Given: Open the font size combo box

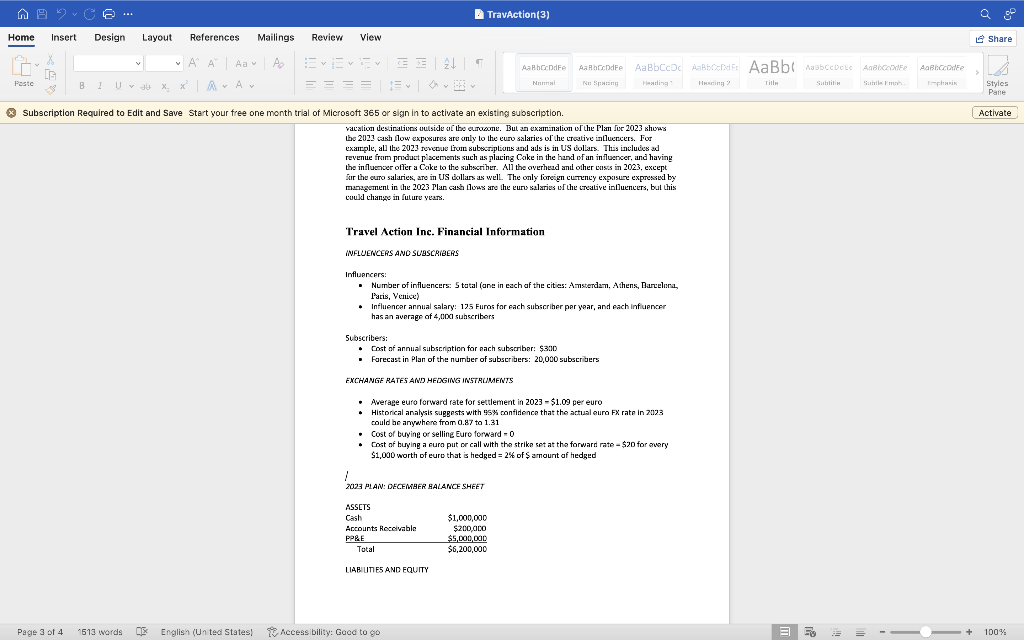Looking at the screenshot, I should pos(163,63).
